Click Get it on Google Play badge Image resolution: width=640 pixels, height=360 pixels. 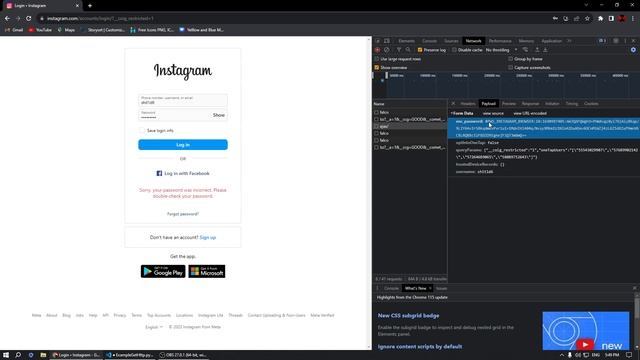163,271
